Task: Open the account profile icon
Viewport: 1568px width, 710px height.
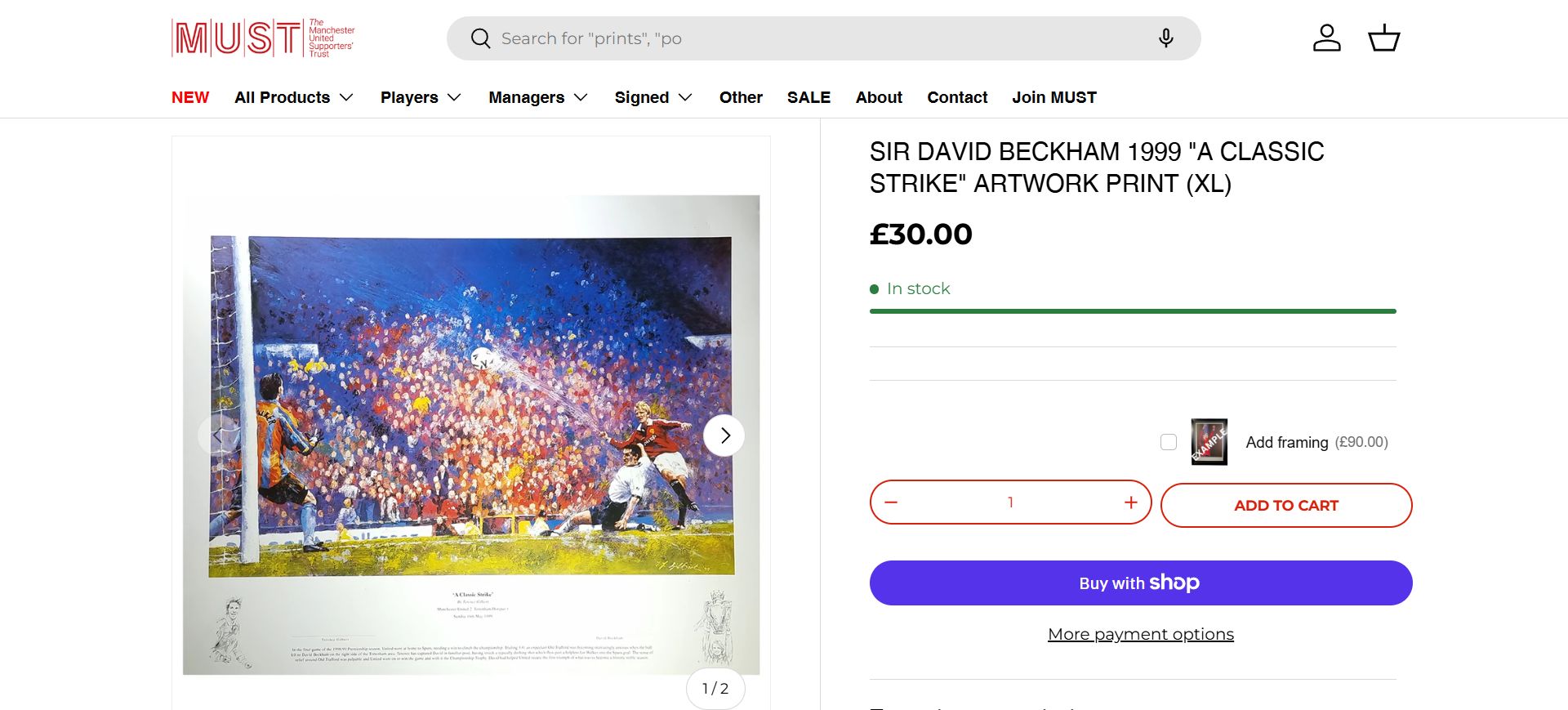Action: tap(1326, 38)
